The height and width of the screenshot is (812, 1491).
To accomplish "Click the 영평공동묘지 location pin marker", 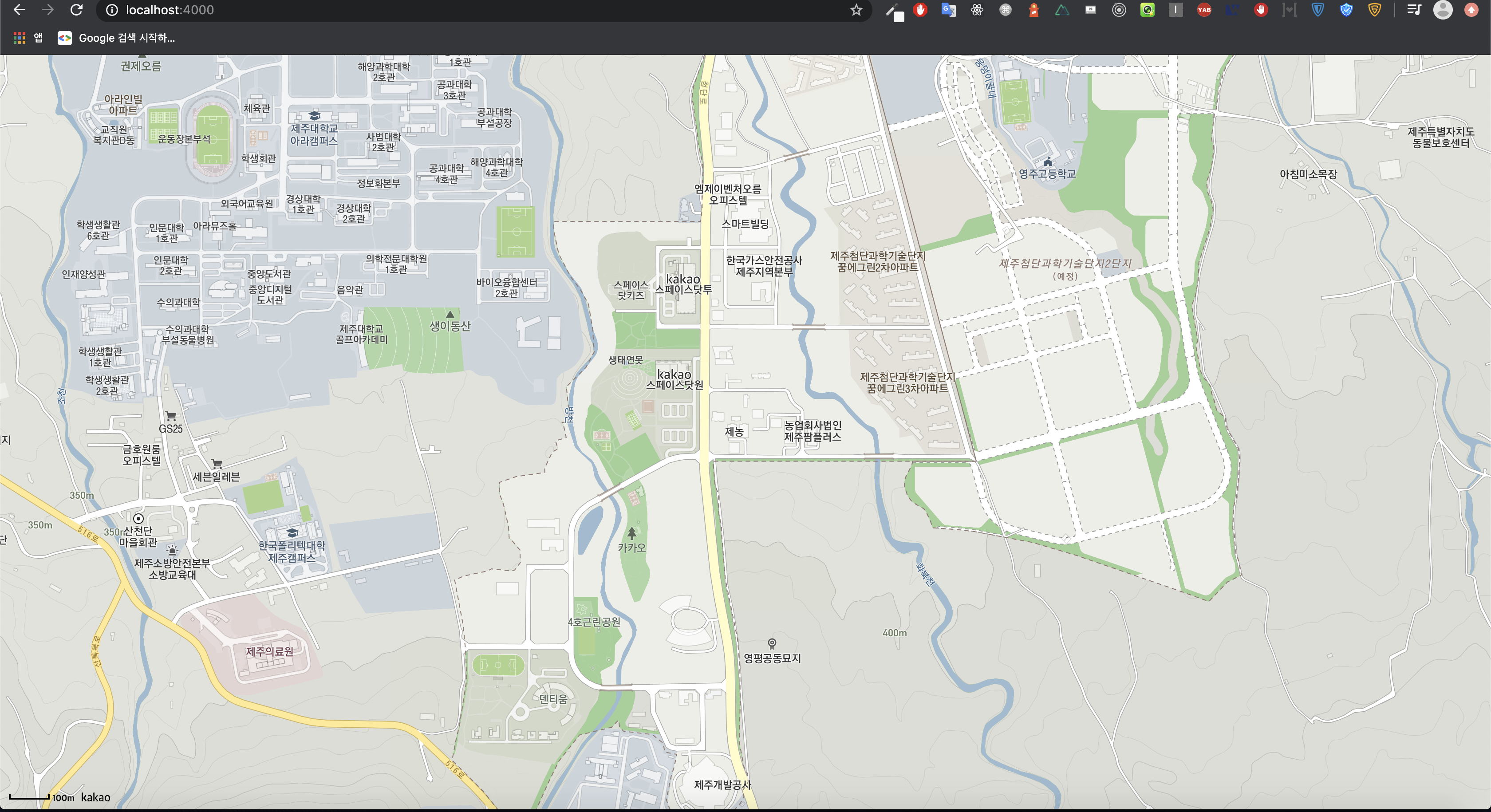I will coord(772,643).
